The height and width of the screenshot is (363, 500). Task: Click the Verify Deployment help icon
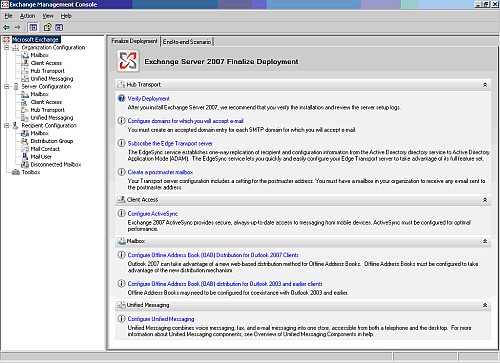(121, 98)
